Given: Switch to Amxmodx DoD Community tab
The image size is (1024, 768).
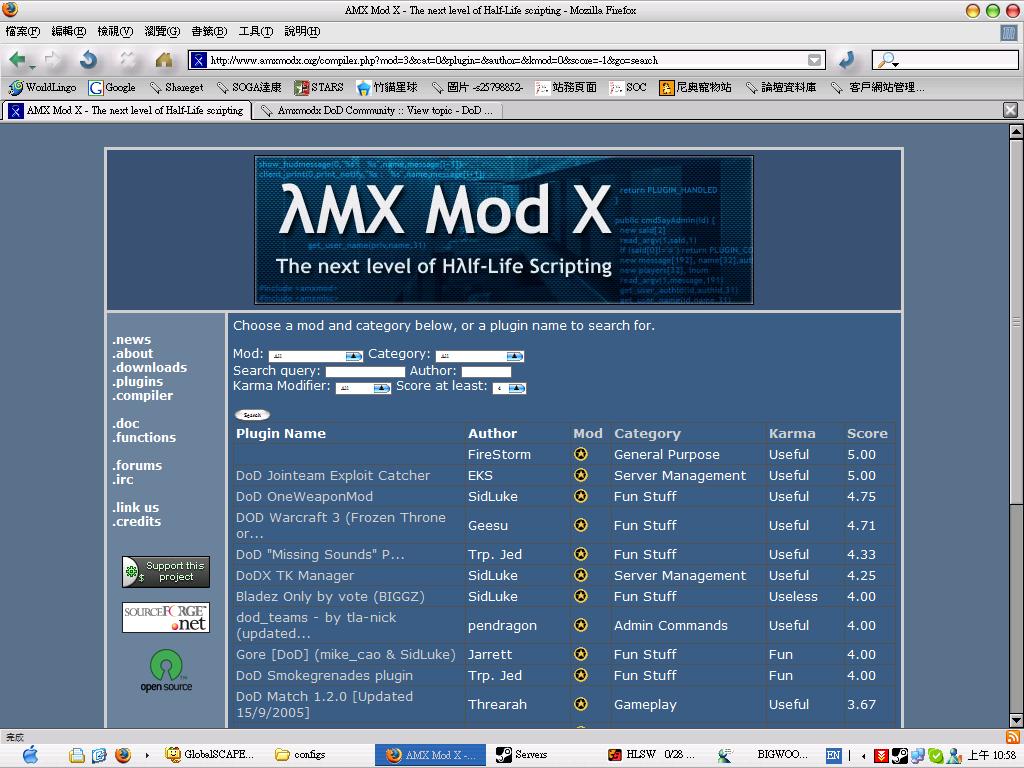Looking at the screenshot, I should click(376, 110).
